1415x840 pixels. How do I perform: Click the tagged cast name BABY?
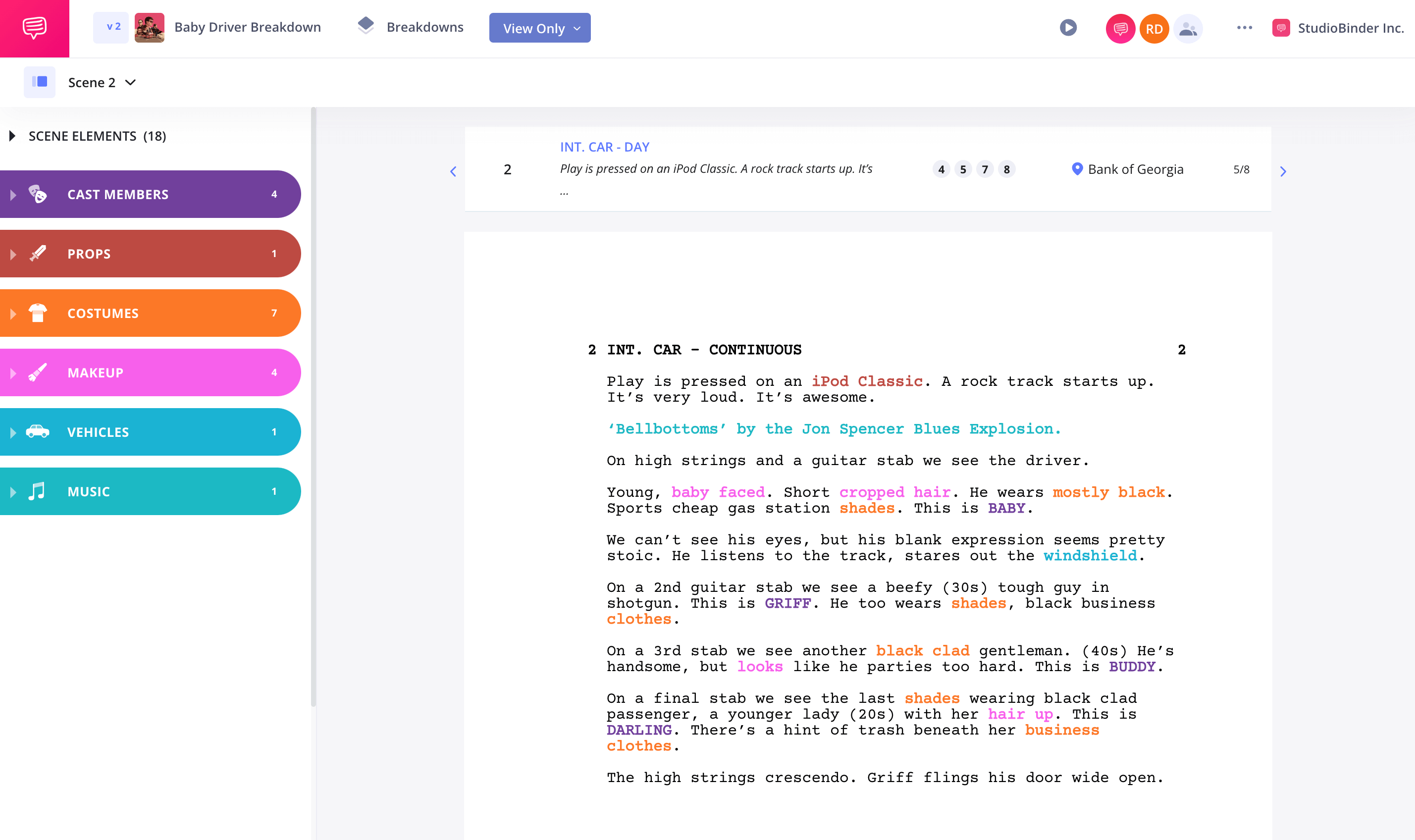pyautogui.click(x=1006, y=508)
